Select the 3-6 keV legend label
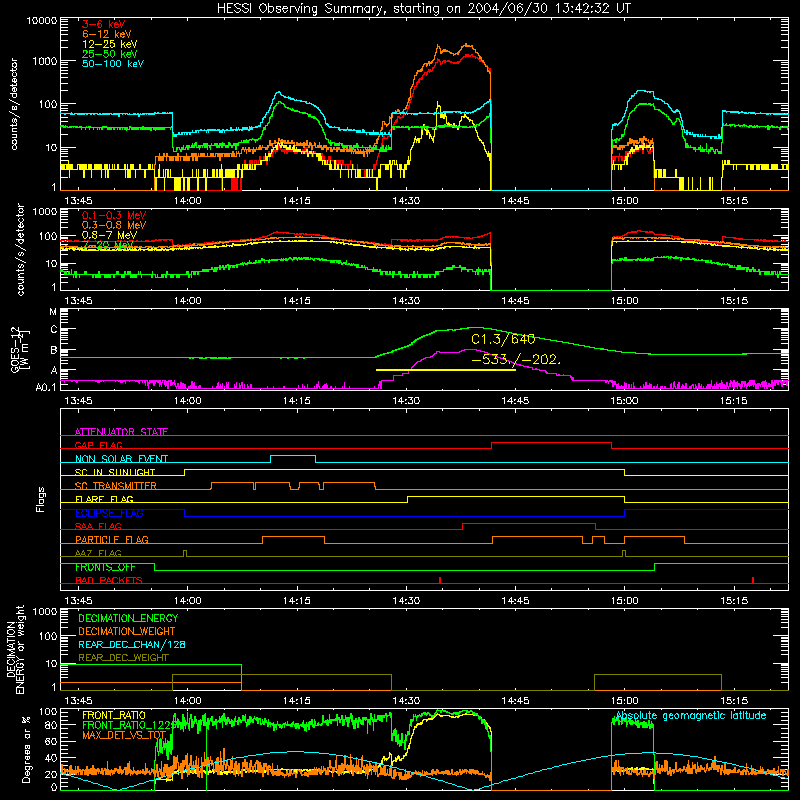The image size is (800, 800). [x=103, y=24]
